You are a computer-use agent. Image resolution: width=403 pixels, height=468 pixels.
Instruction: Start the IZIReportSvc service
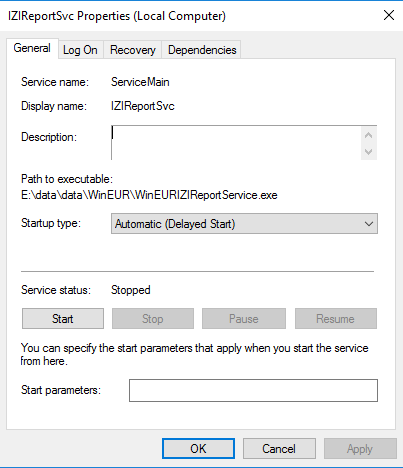(63, 319)
